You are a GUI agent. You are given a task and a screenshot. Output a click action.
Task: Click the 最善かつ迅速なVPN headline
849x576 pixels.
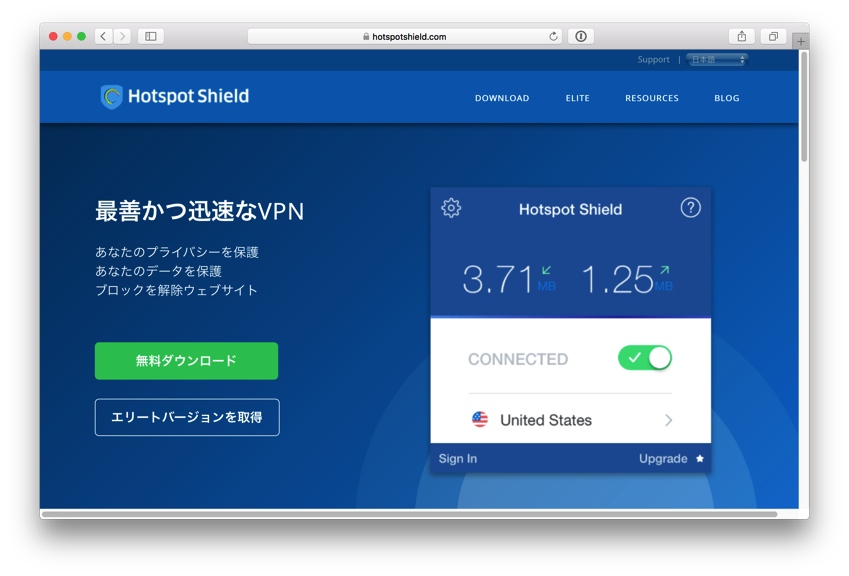199,211
